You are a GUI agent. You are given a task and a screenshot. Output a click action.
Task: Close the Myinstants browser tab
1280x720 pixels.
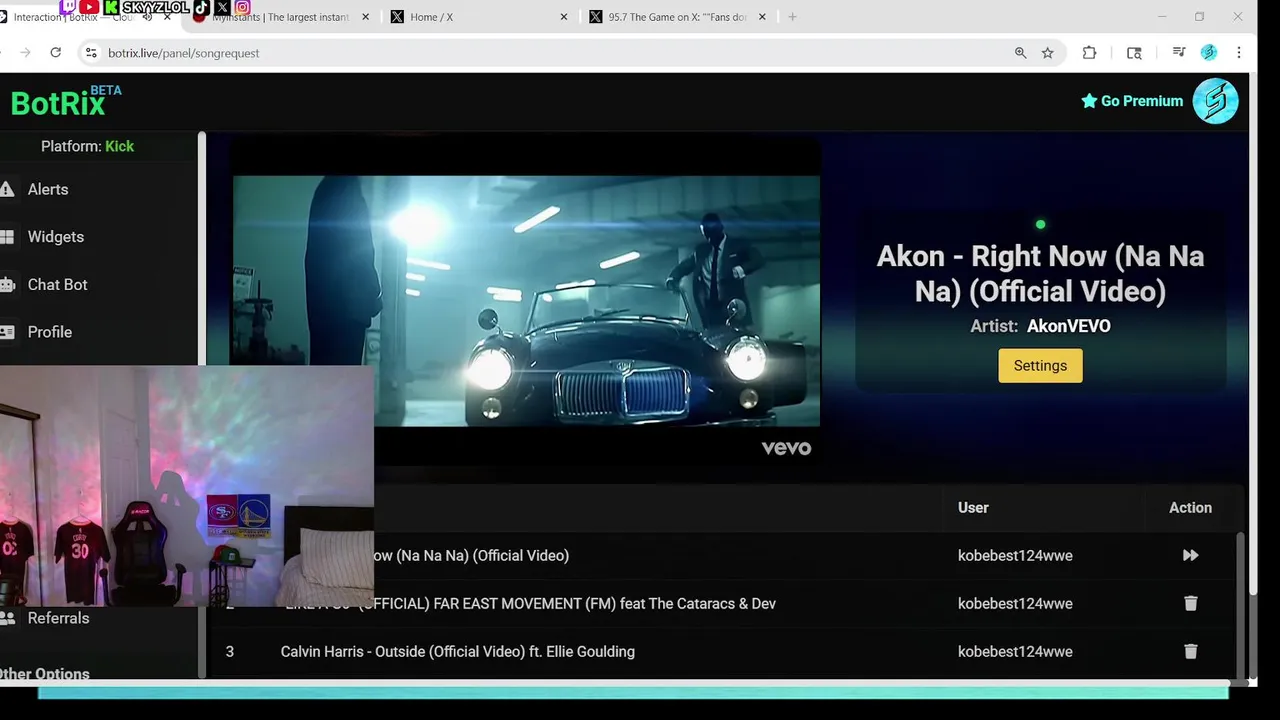click(365, 17)
